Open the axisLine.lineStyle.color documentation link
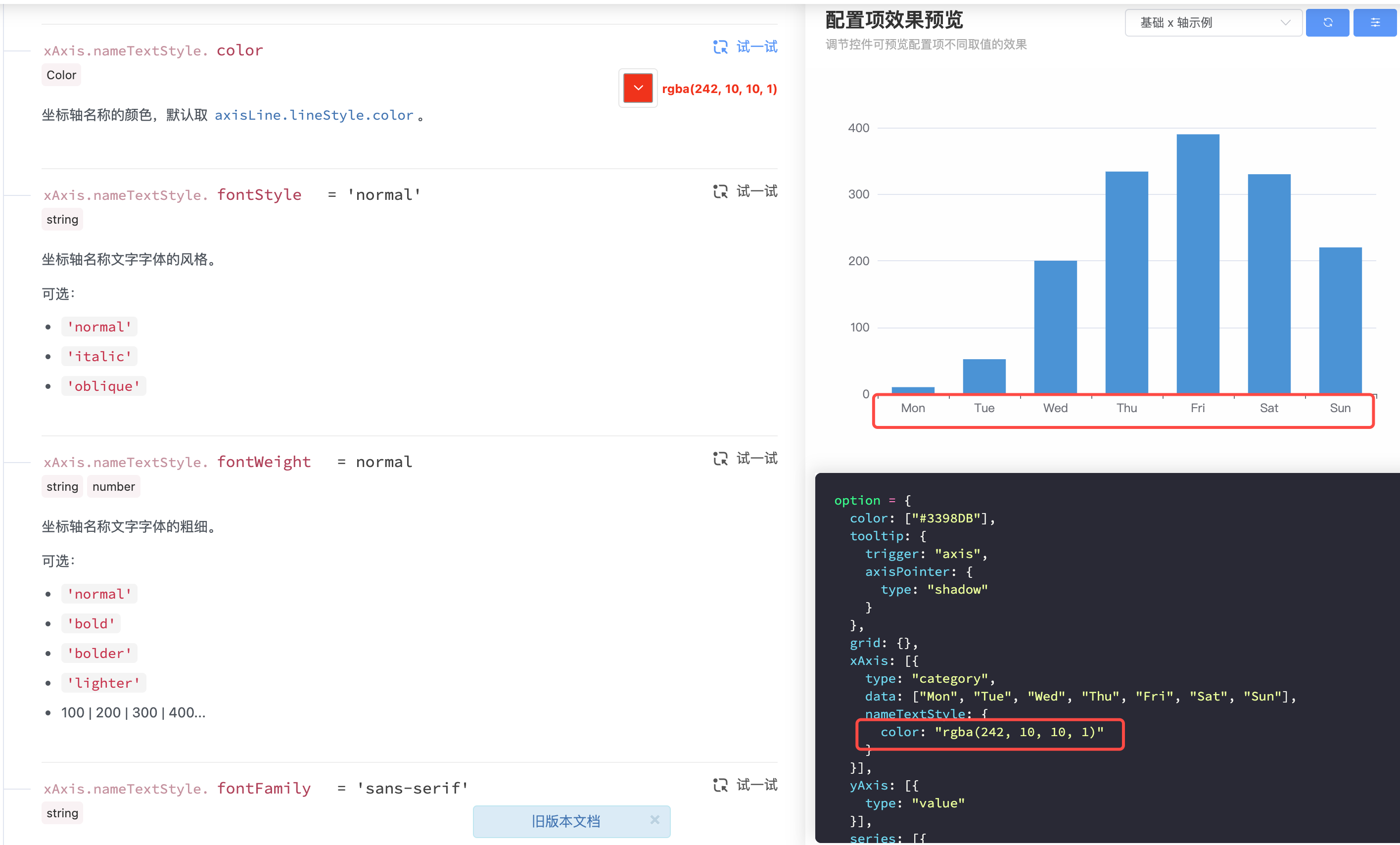This screenshot has height=845, width=1400. click(x=314, y=115)
